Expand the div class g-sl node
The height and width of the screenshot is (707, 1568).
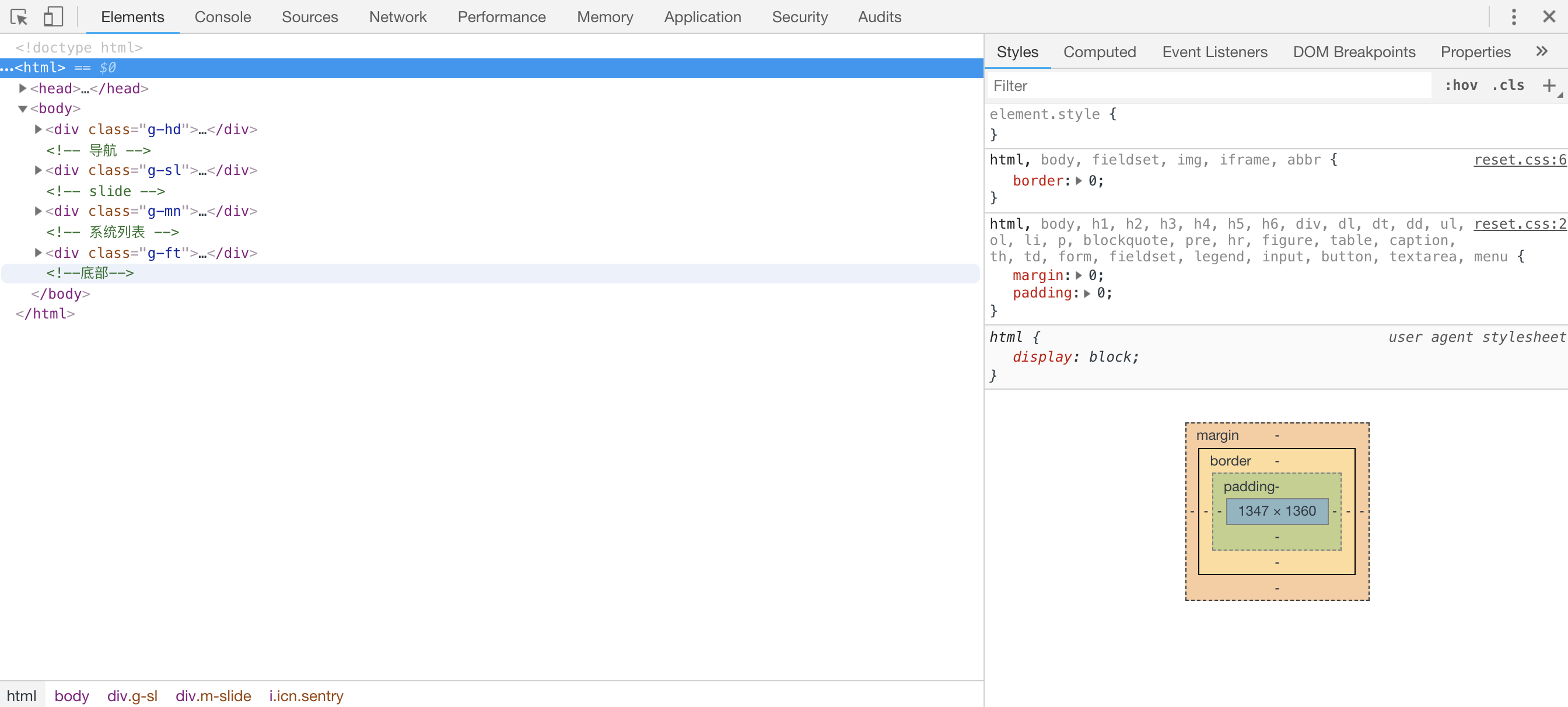[x=38, y=170]
